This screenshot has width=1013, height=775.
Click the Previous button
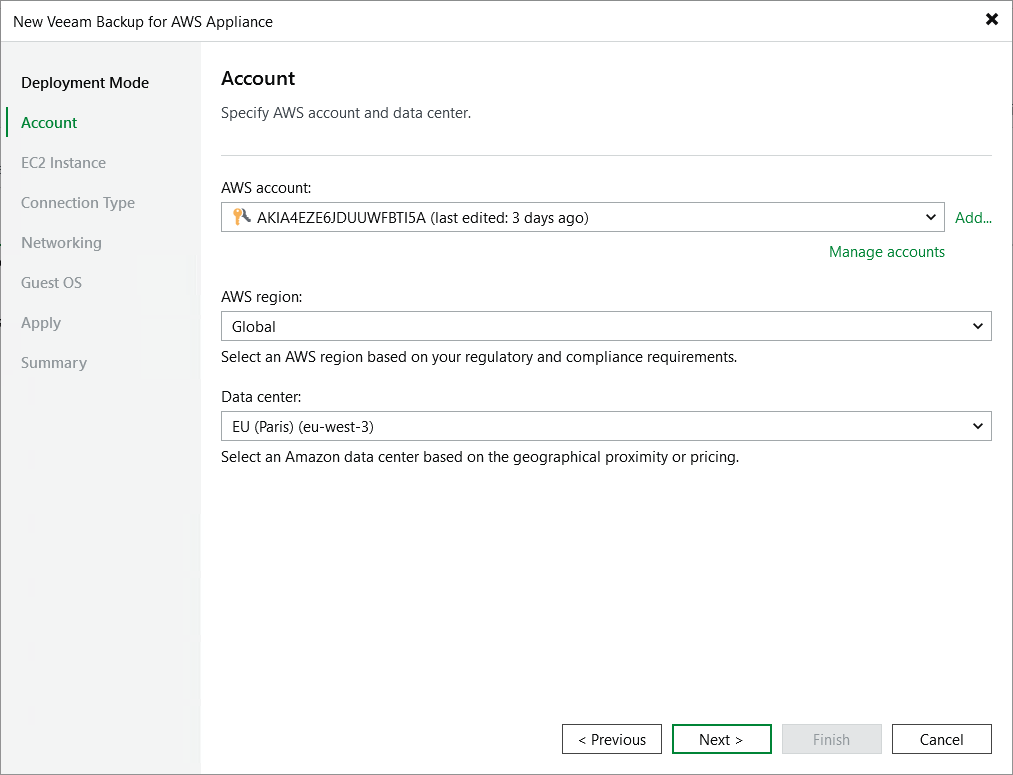tap(611, 739)
